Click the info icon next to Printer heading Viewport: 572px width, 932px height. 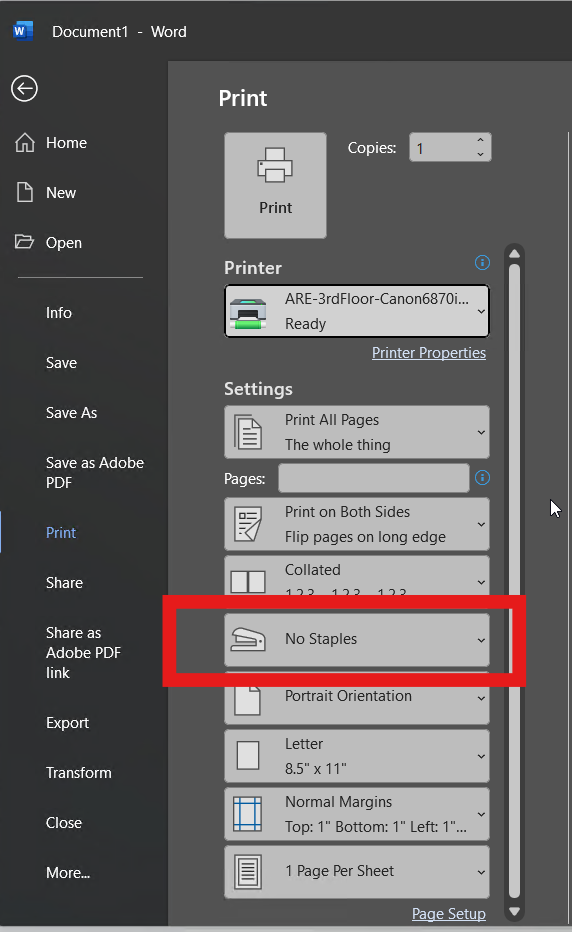click(x=482, y=263)
